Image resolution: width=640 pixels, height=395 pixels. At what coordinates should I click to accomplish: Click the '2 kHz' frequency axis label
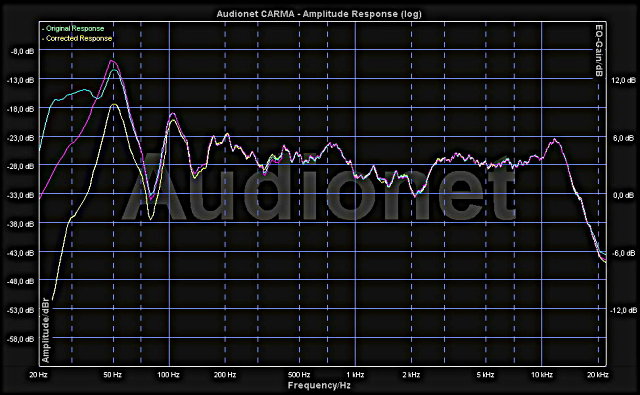(x=411, y=375)
